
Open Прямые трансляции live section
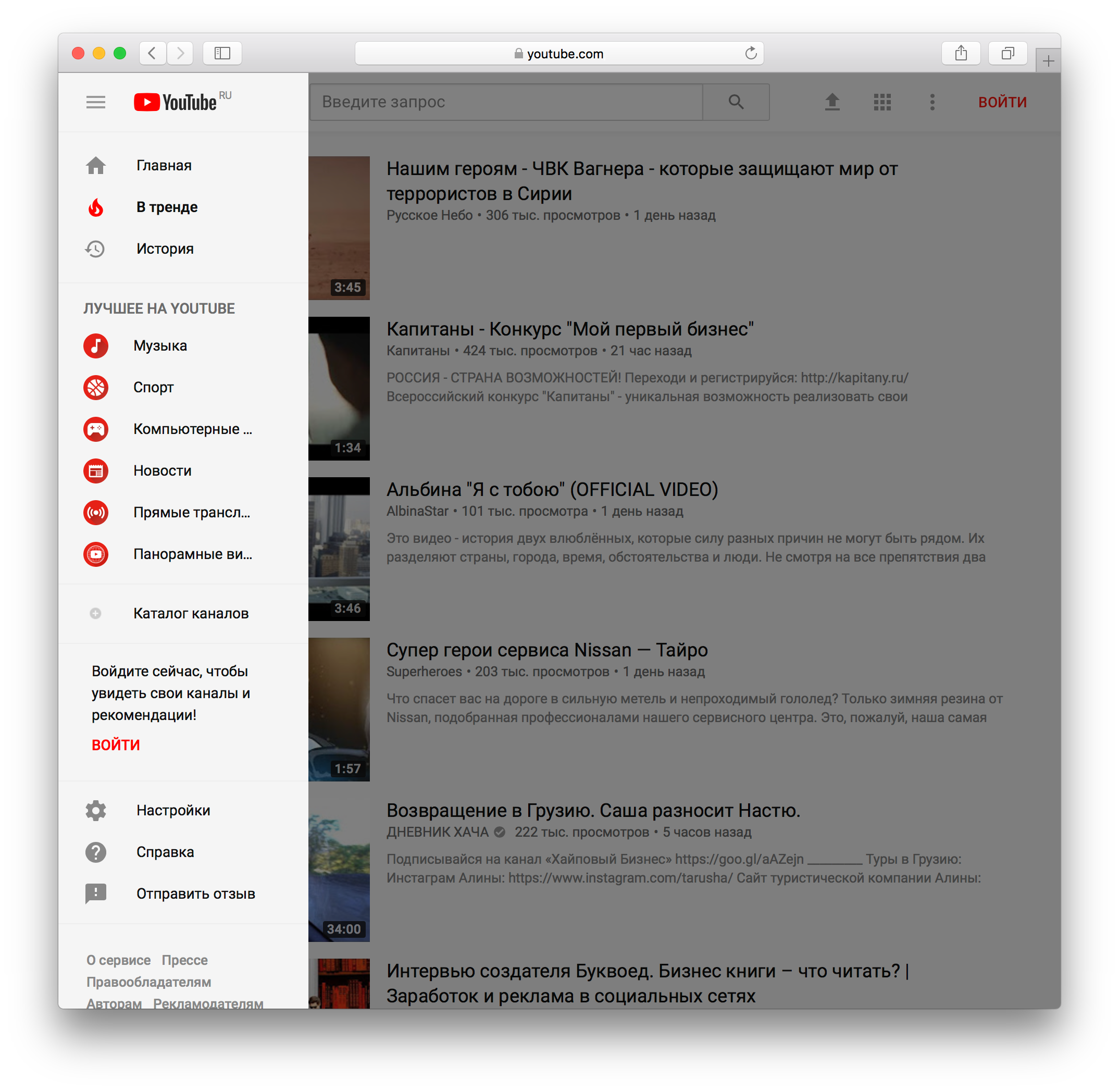tap(191, 512)
